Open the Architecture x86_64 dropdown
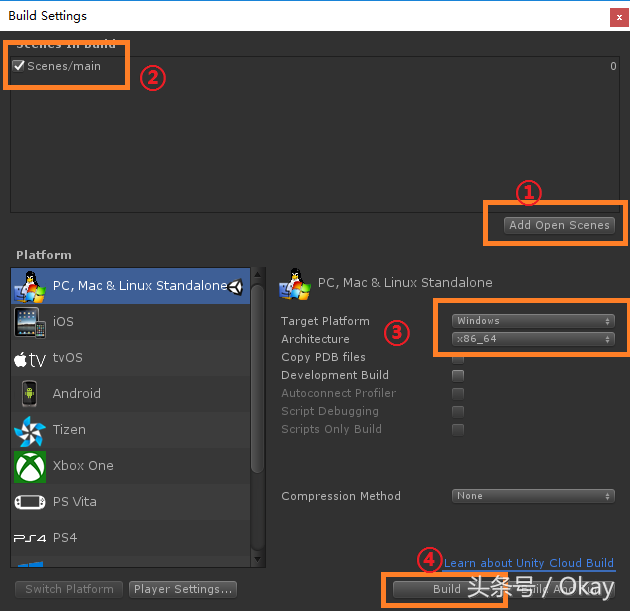Image resolution: width=630 pixels, height=611 pixels. (533, 339)
